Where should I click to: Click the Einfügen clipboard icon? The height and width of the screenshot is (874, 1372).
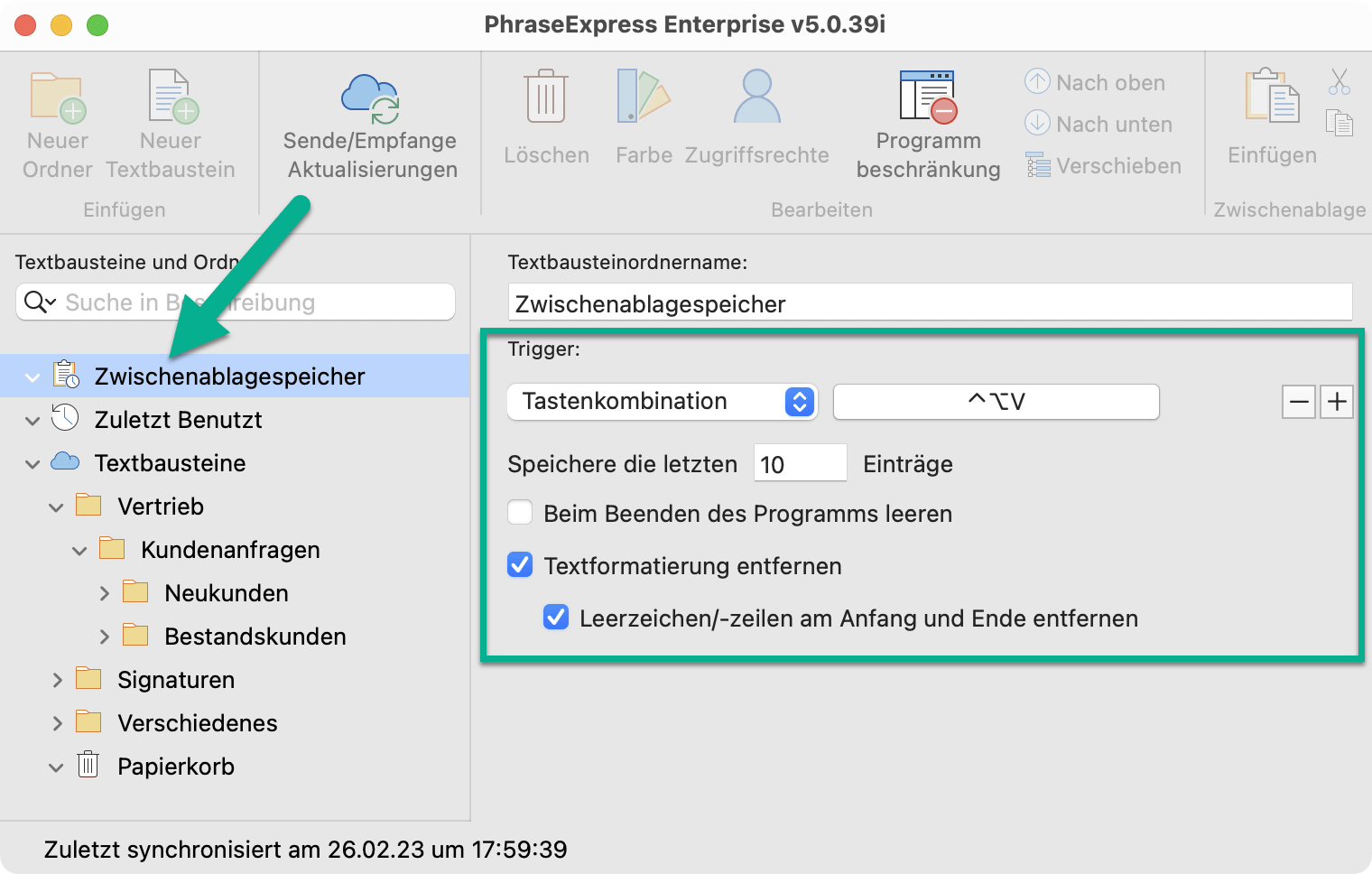(1272, 95)
